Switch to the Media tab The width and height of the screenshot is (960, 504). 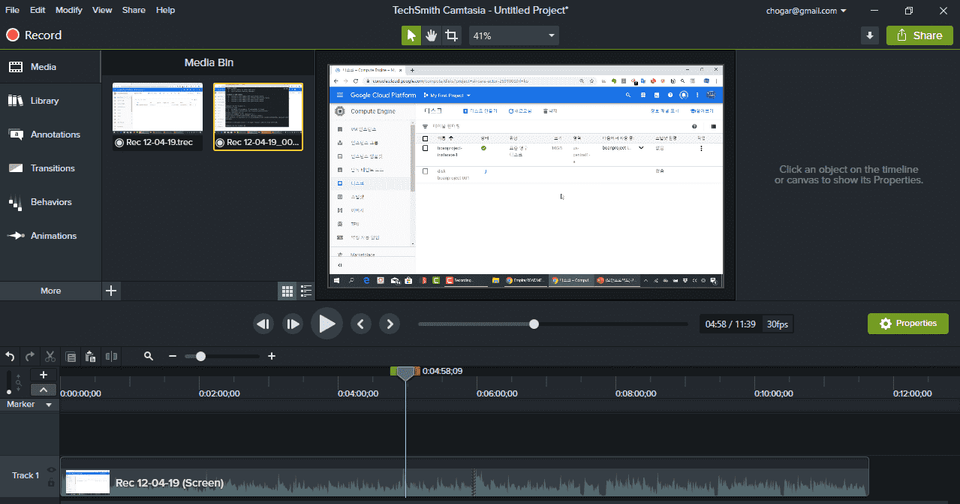pyautogui.click(x=50, y=67)
